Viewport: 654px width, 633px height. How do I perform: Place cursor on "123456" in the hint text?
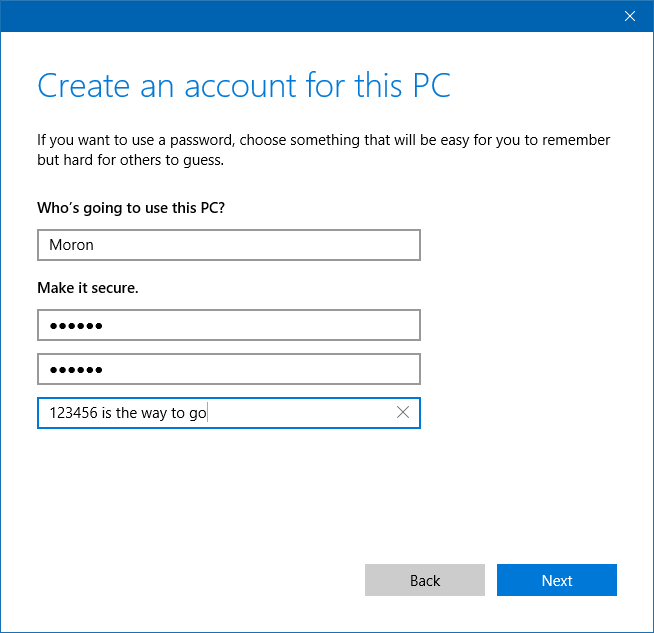coord(73,413)
